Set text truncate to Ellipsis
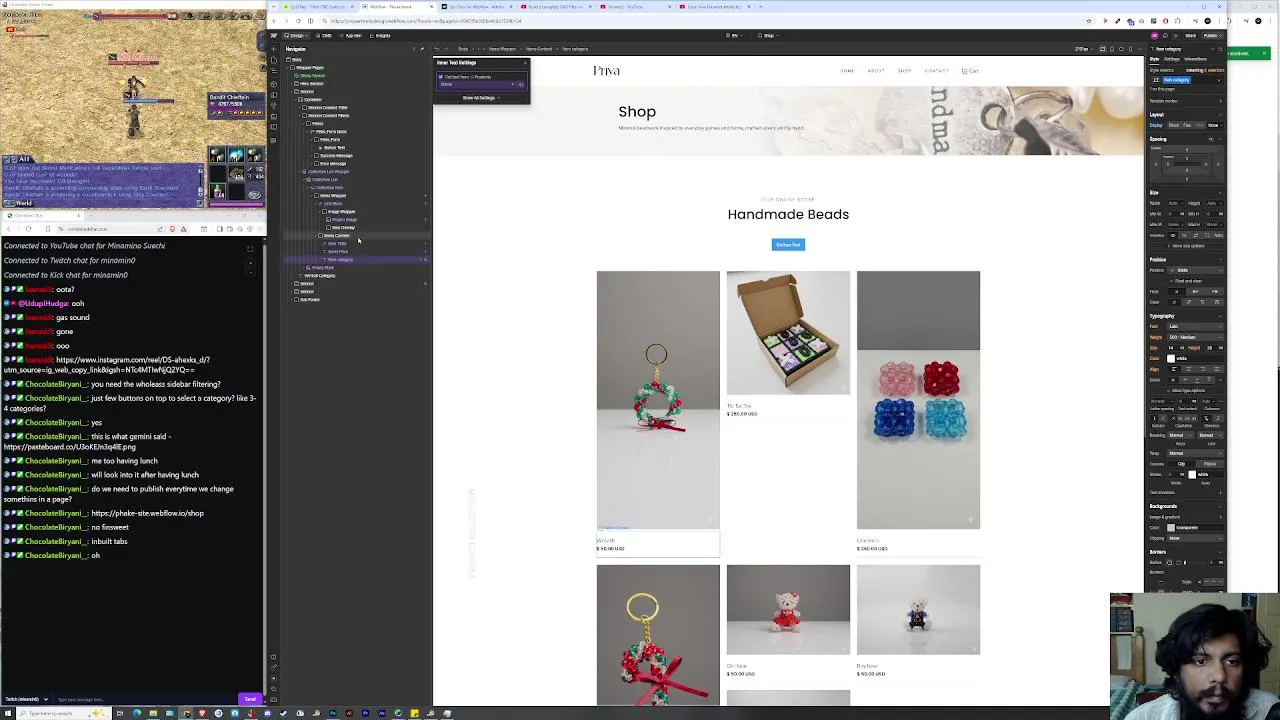1280x720 pixels. pos(1210,464)
